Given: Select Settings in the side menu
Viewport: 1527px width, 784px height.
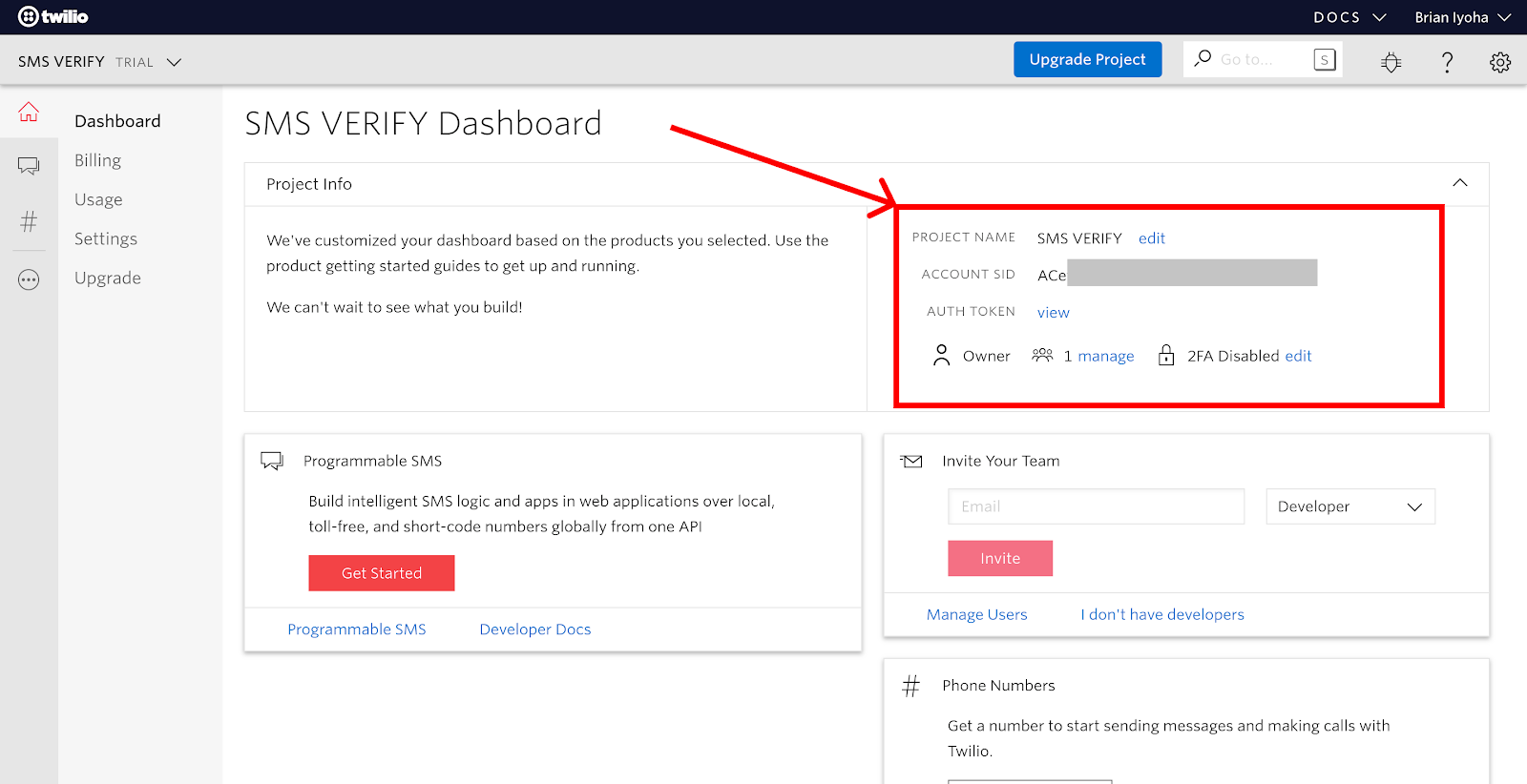Looking at the screenshot, I should (106, 238).
